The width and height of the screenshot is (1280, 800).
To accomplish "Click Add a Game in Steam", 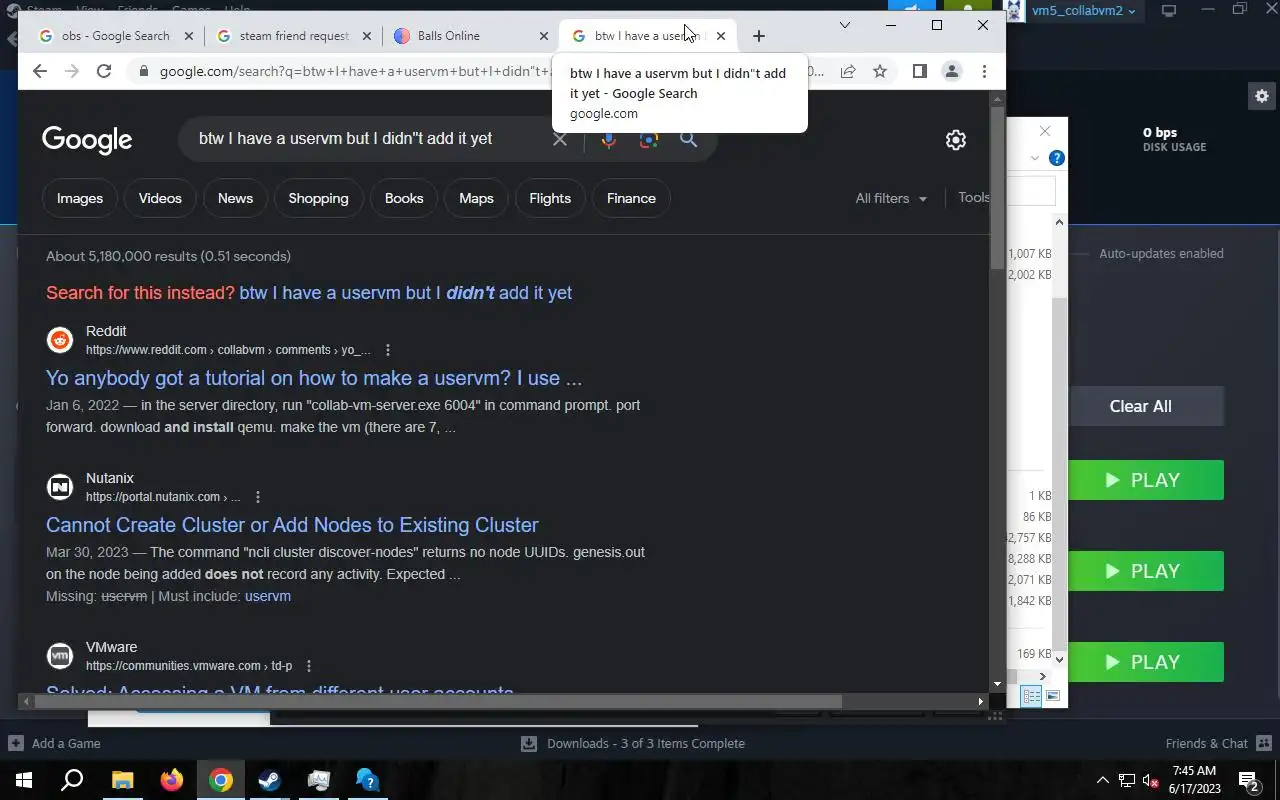I will [x=55, y=743].
